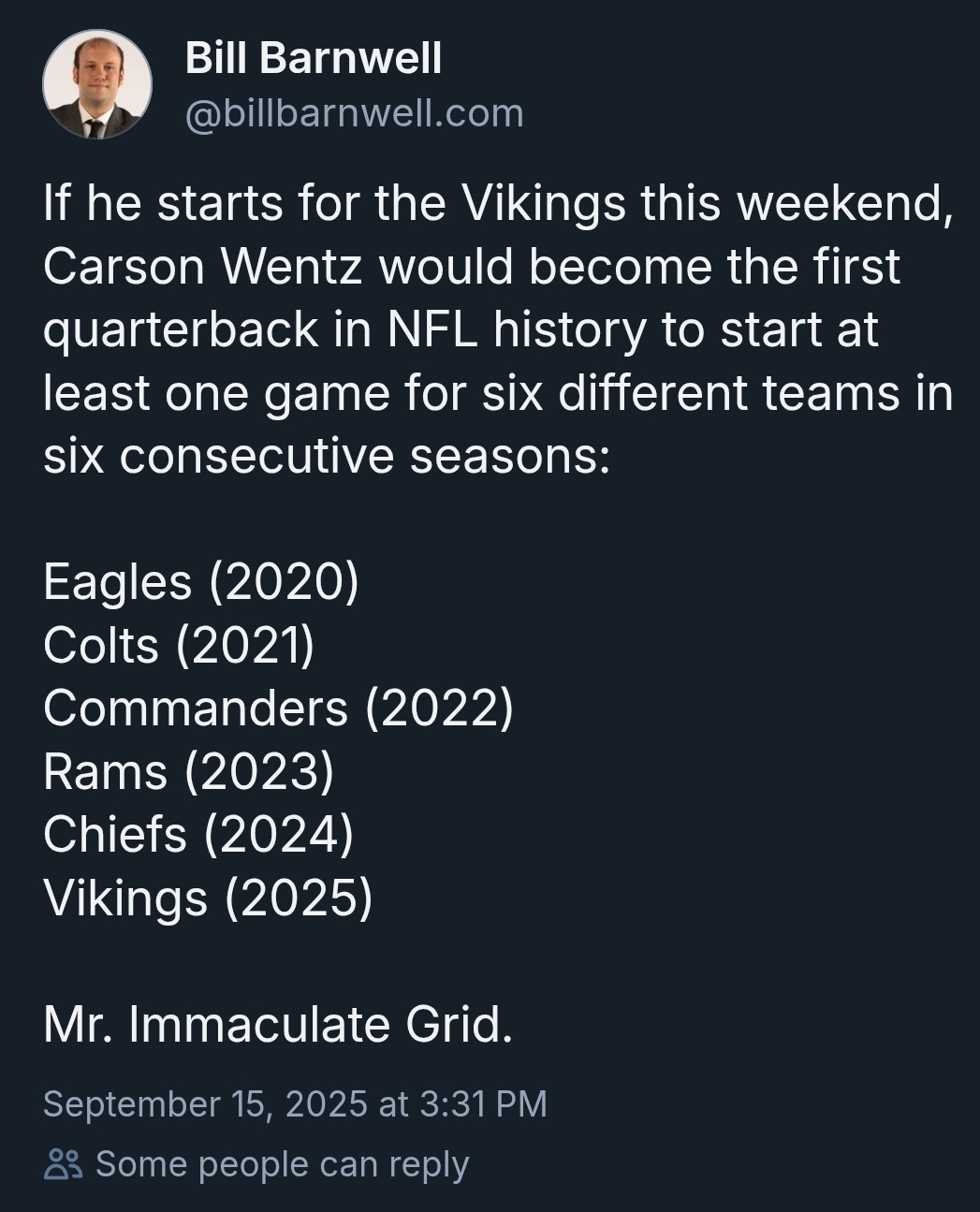Click the people icon beside reply setting

(64, 1165)
